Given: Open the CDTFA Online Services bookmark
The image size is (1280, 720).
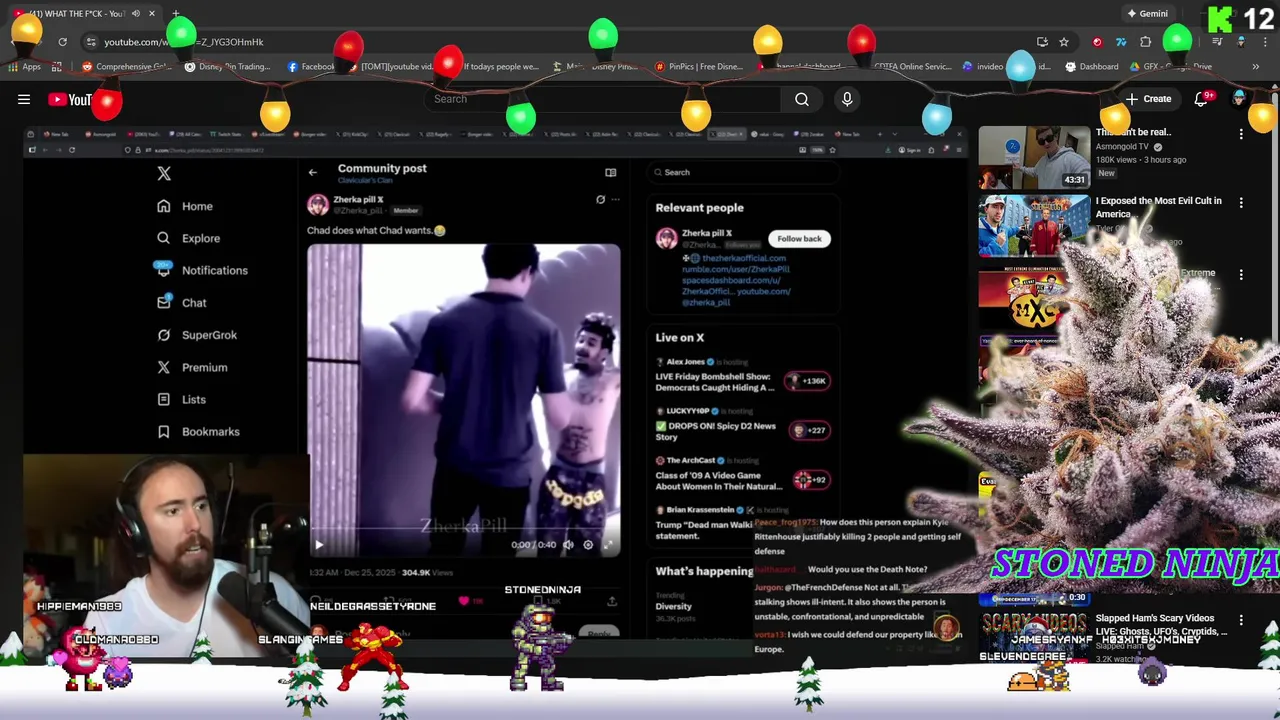Looking at the screenshot, I should click(912, 67).
